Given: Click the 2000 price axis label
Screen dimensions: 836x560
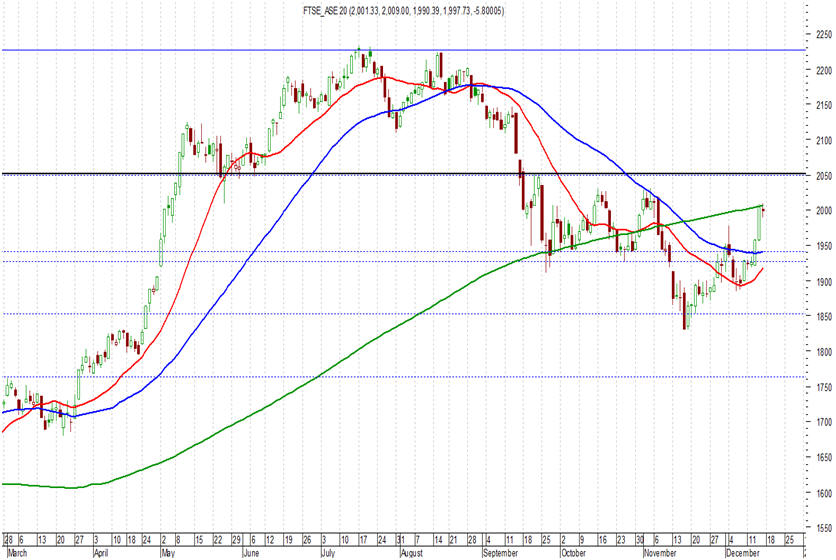Looking at the screenshot, I should point(823,211).
